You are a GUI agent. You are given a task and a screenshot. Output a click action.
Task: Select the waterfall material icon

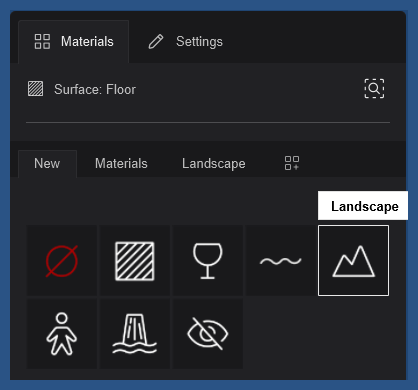point(135,334)
